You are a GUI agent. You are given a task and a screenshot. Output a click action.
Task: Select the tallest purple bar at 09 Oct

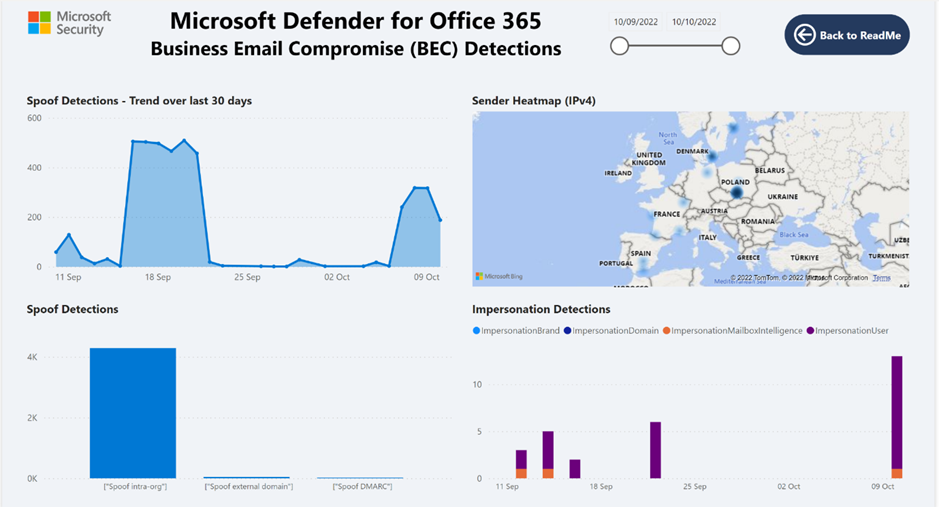[x=896, y=412]
